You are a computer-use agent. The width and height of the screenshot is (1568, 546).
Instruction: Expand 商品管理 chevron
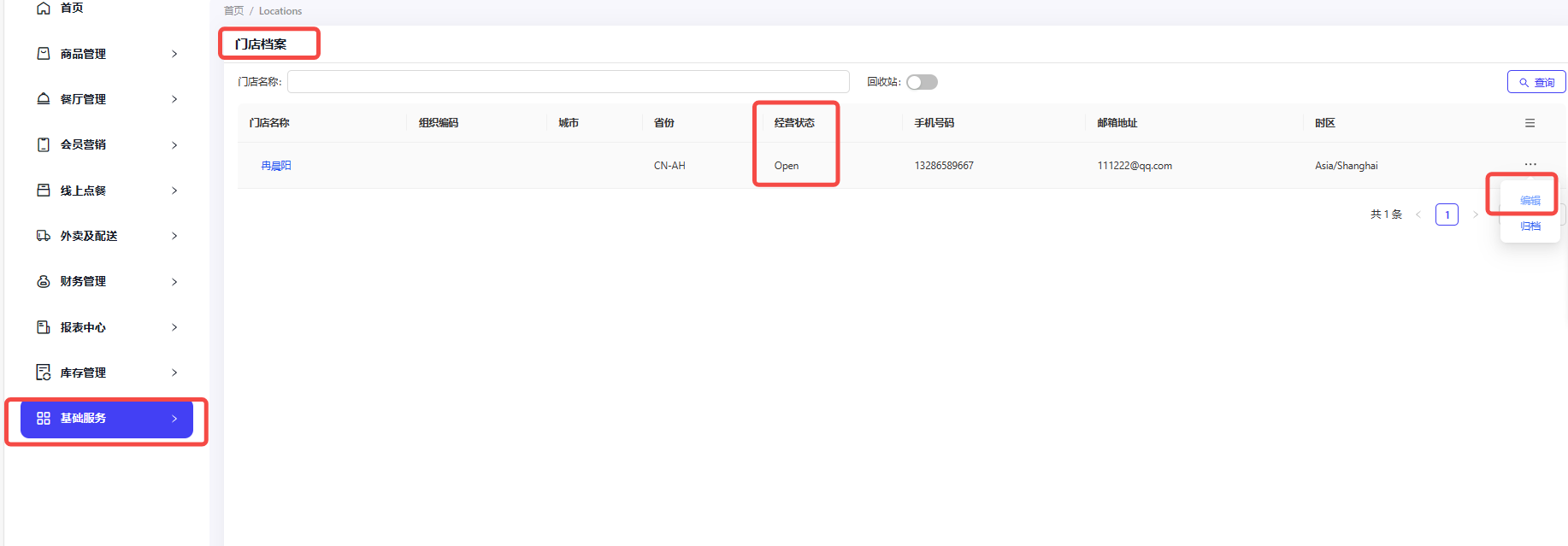[x=174, y=54]
